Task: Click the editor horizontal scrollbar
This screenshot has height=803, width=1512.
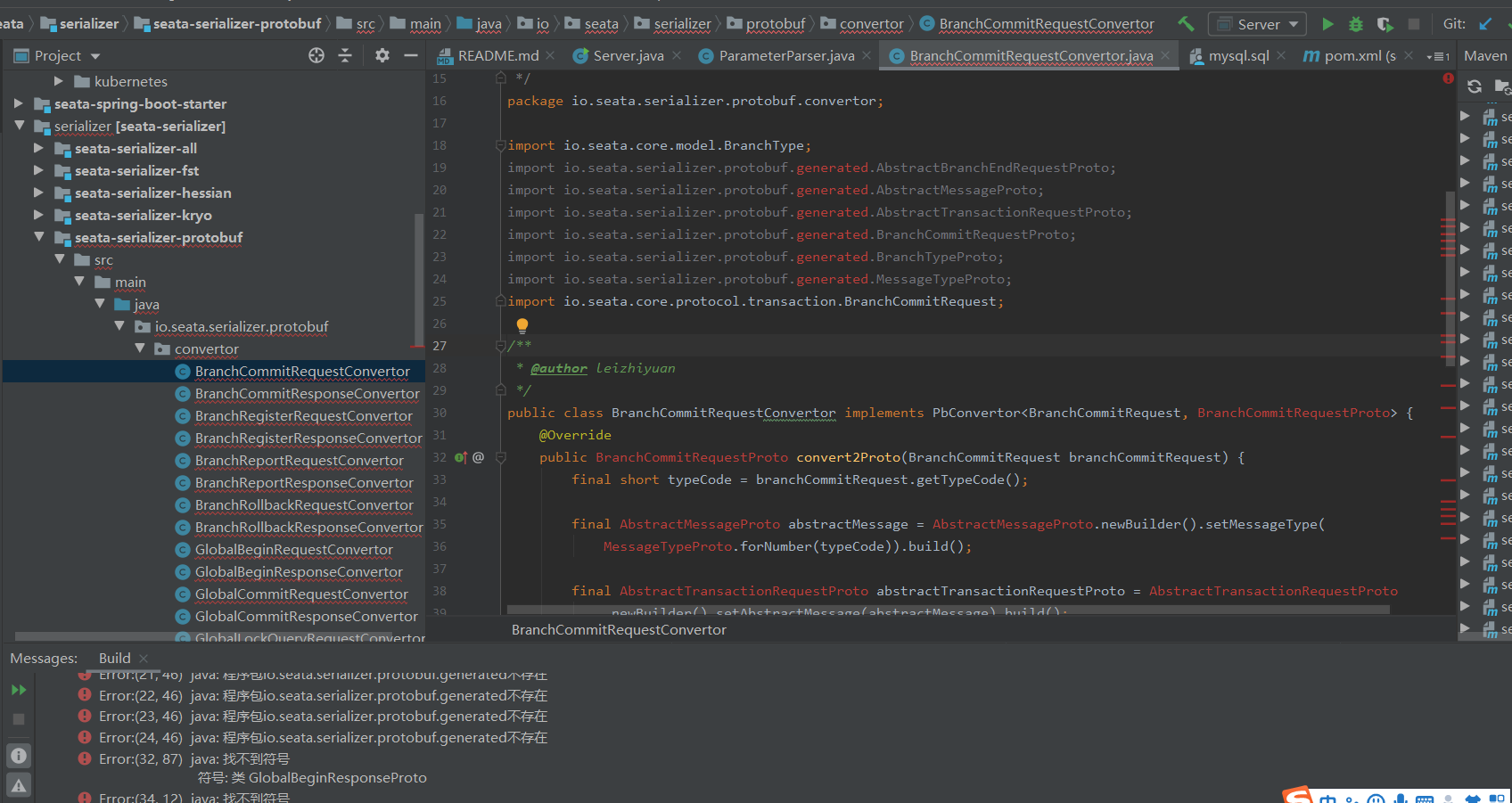Action: pos(947,610)
